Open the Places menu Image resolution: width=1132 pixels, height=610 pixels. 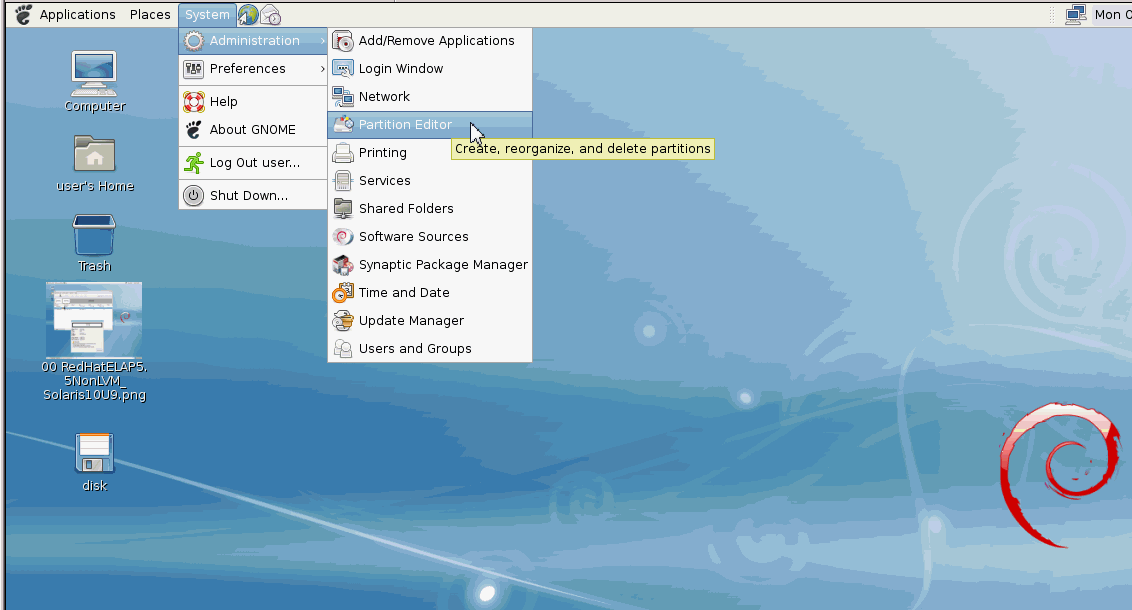pyautogui.click(x=150, y=14)
